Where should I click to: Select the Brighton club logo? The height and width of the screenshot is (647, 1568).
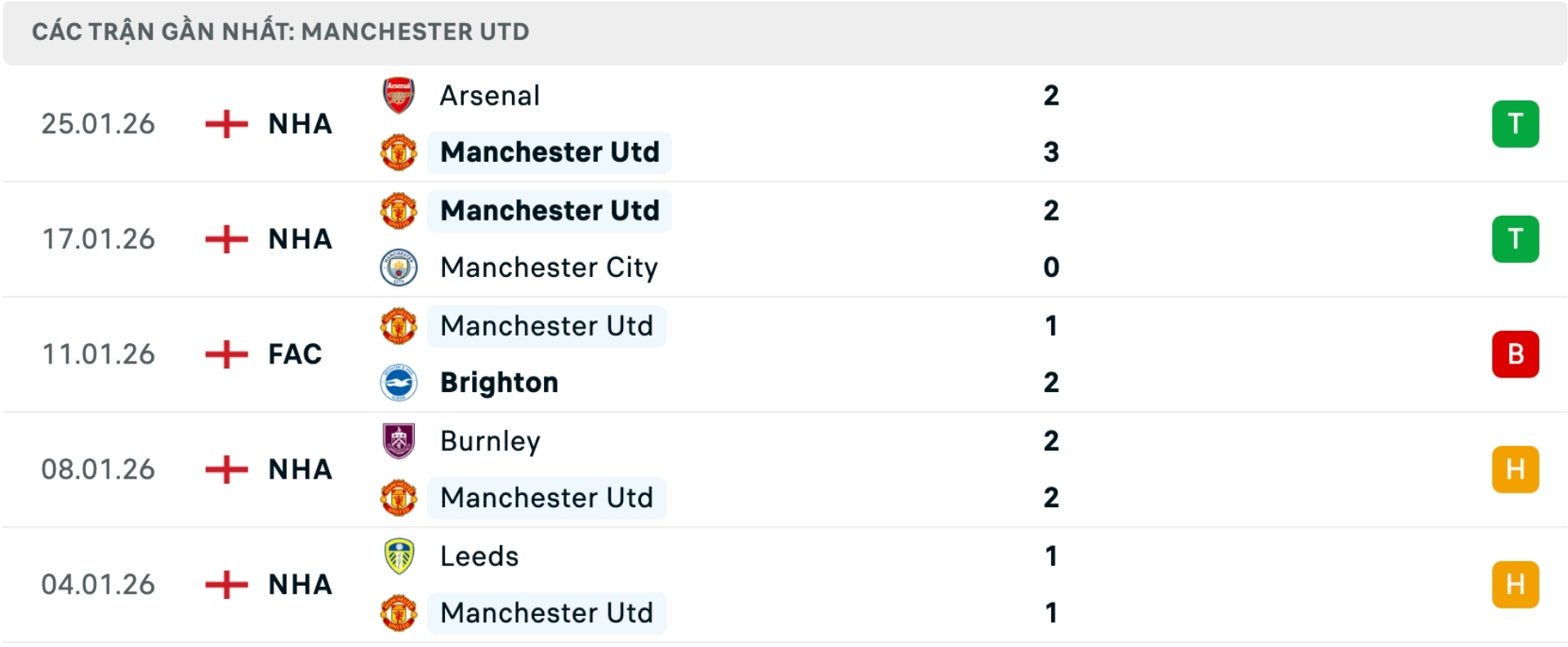click(x=398, y=382)
